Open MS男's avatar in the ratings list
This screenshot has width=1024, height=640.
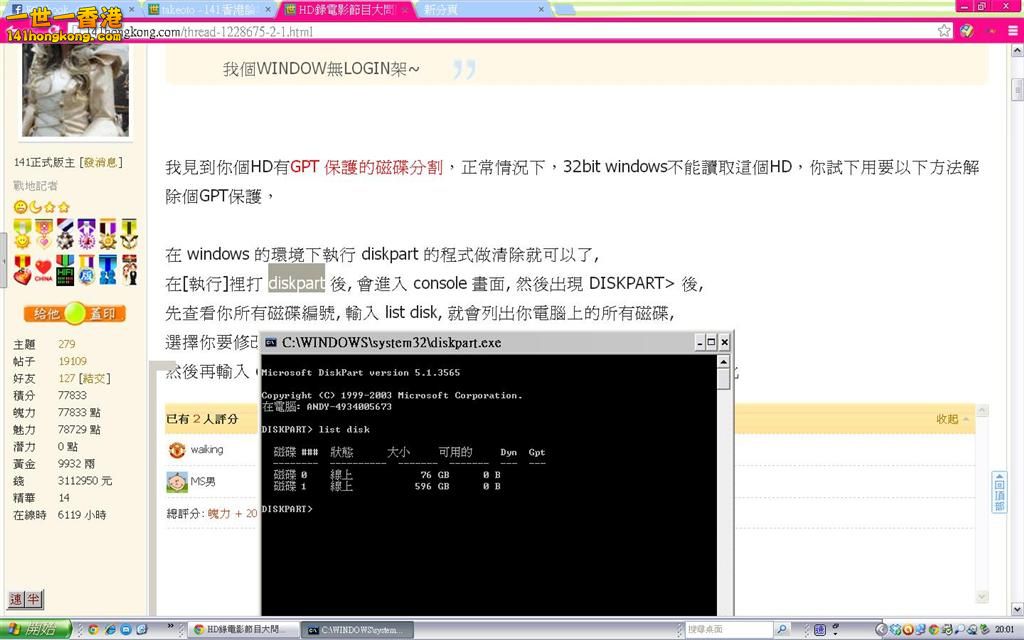click(176, 482)
